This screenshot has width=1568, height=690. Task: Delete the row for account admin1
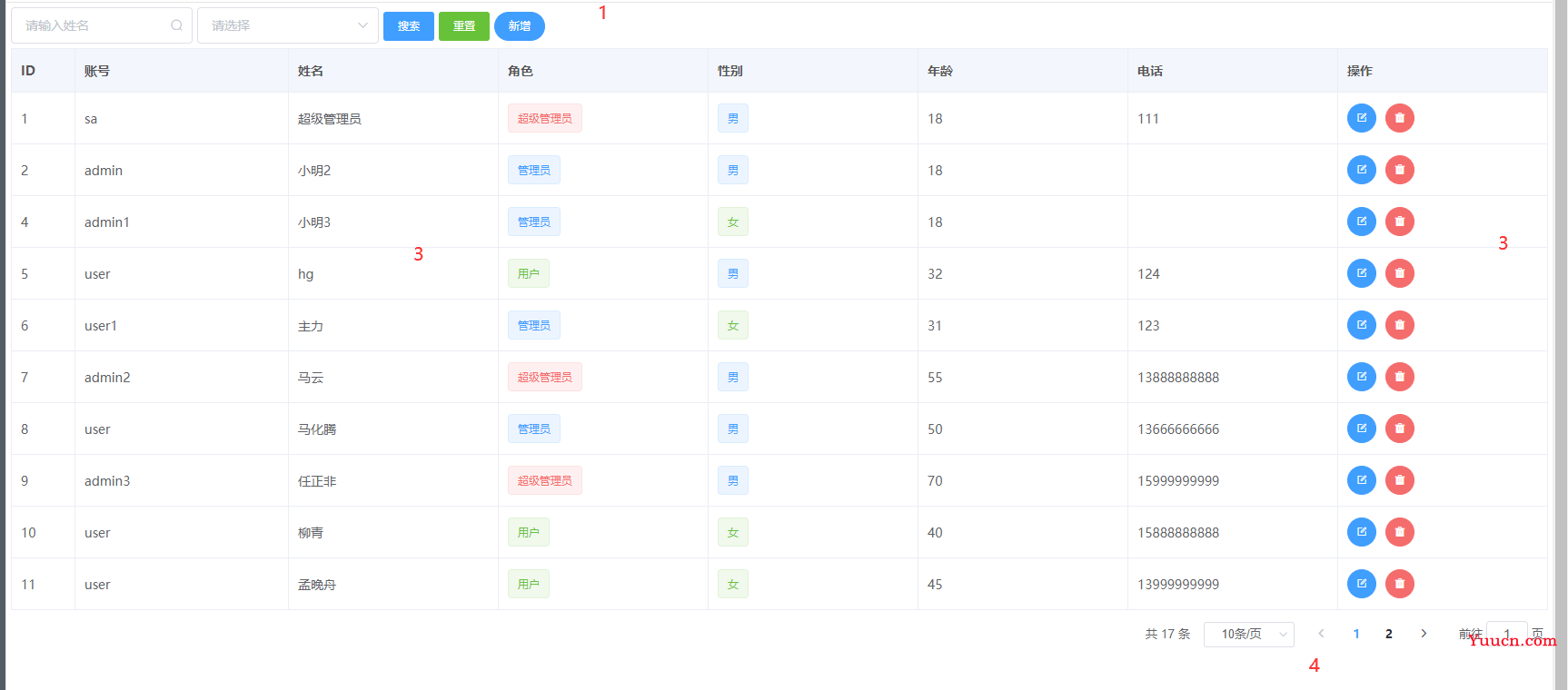[x=1399, y=222]
